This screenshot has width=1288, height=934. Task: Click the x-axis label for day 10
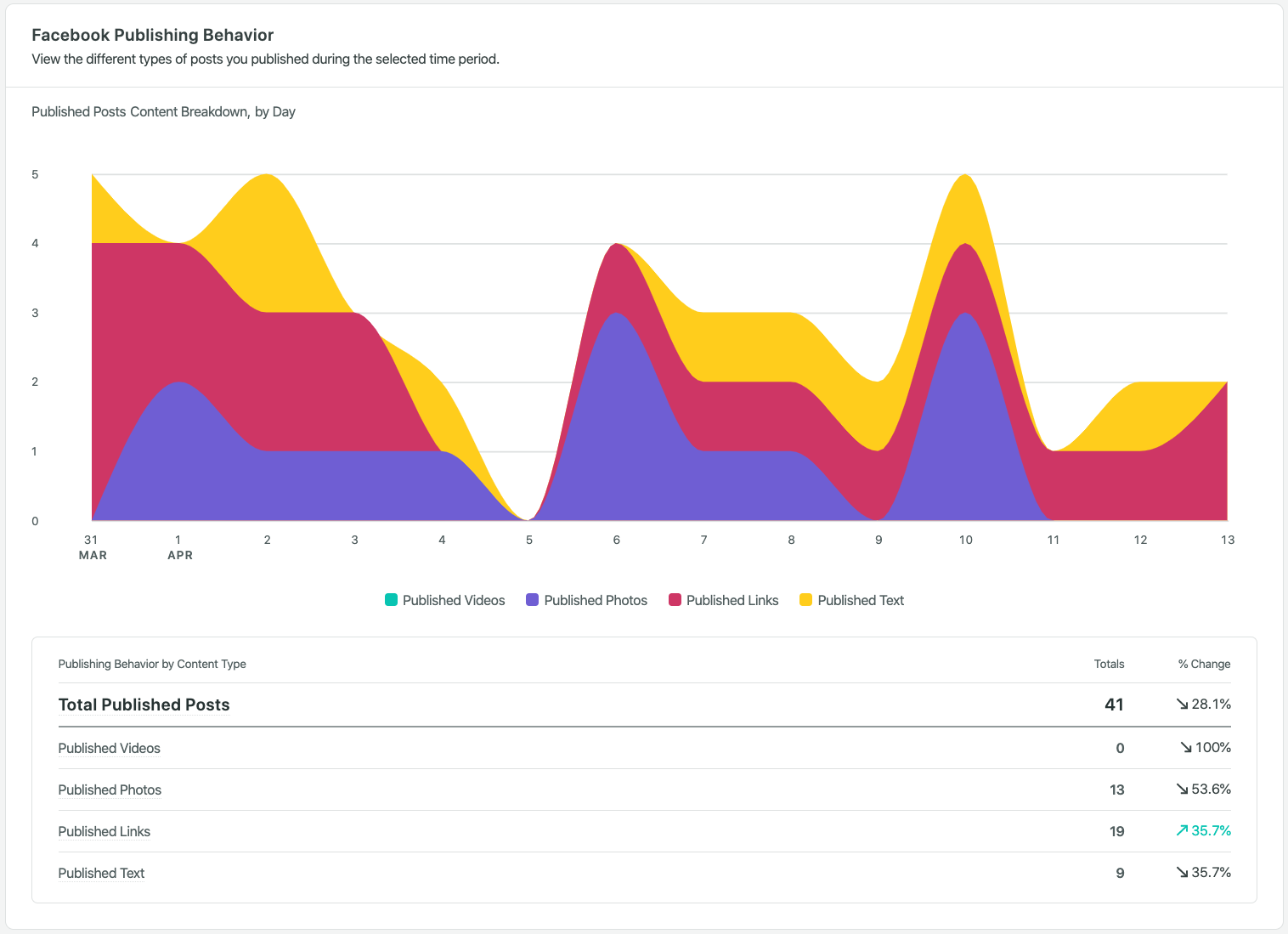(x=966, y=540)
